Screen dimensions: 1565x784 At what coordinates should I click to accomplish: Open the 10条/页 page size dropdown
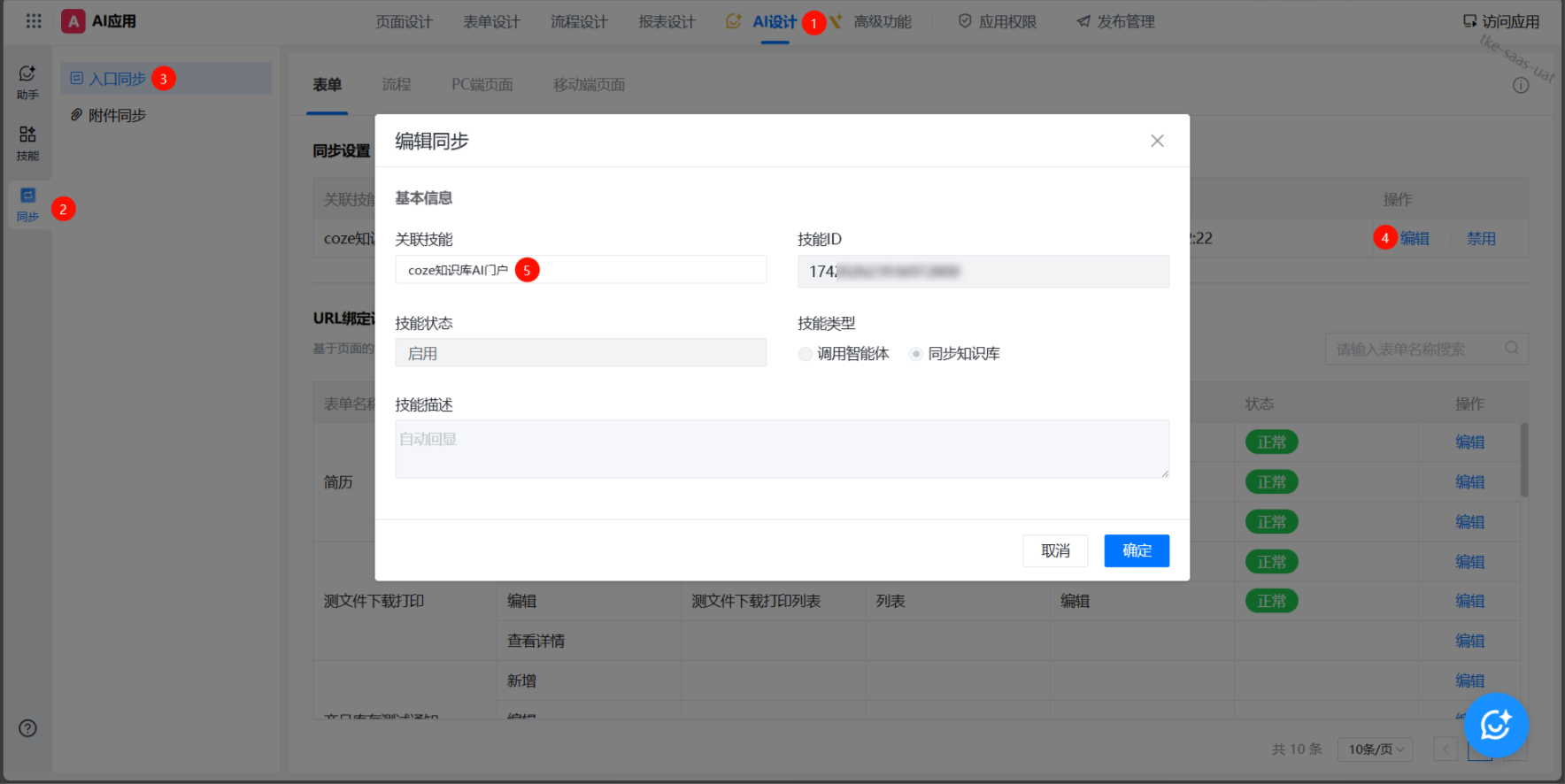(x=1375, y=749)
